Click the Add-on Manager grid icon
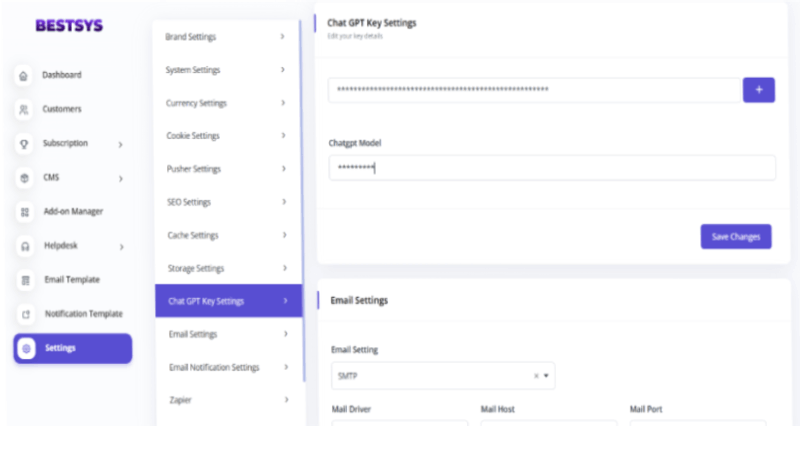Image resolution: width=800 pixels, height=450 pixels. pyautogui.click(x=24, y=212)
